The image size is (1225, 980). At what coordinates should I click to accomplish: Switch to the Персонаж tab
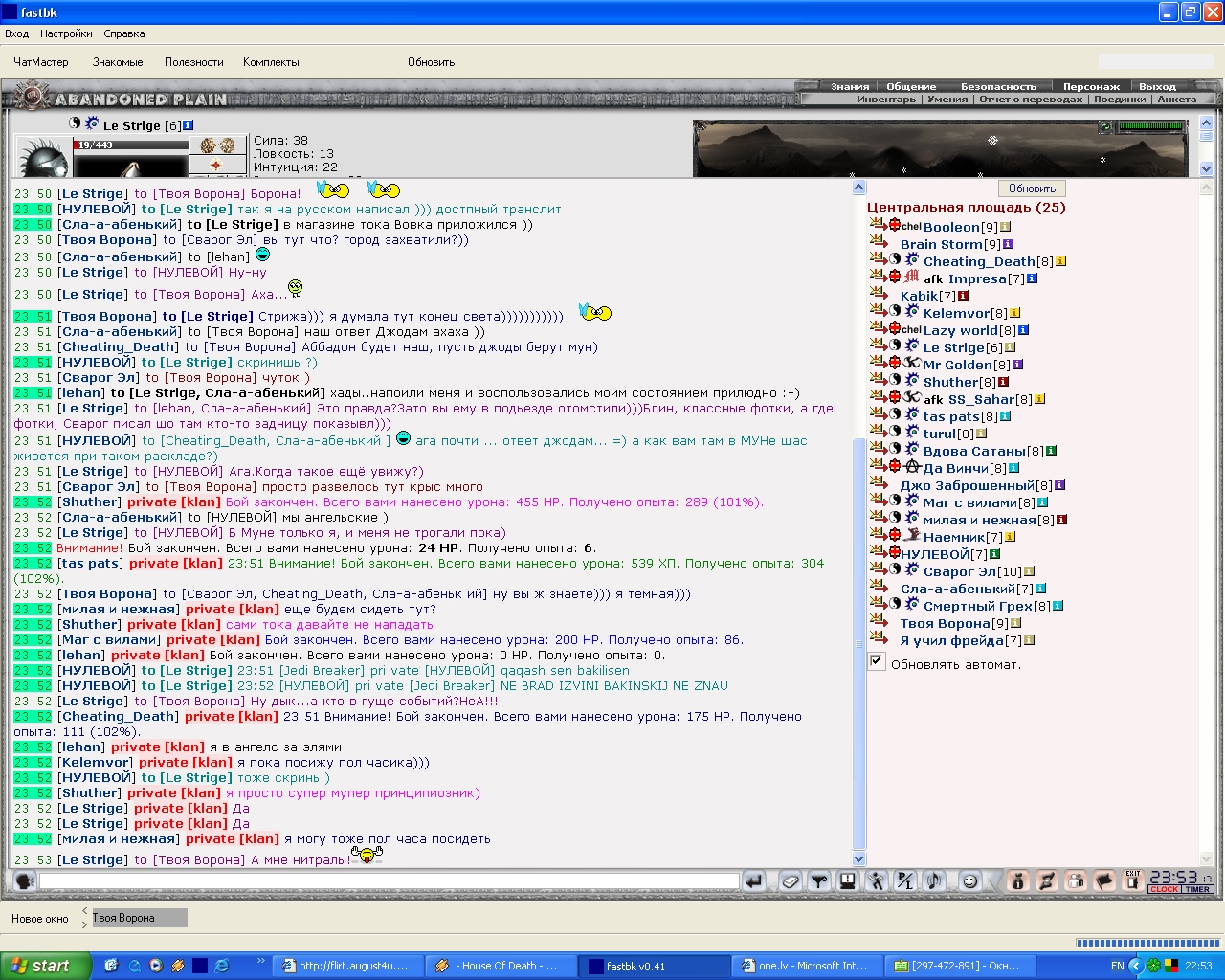[1091, 86]
